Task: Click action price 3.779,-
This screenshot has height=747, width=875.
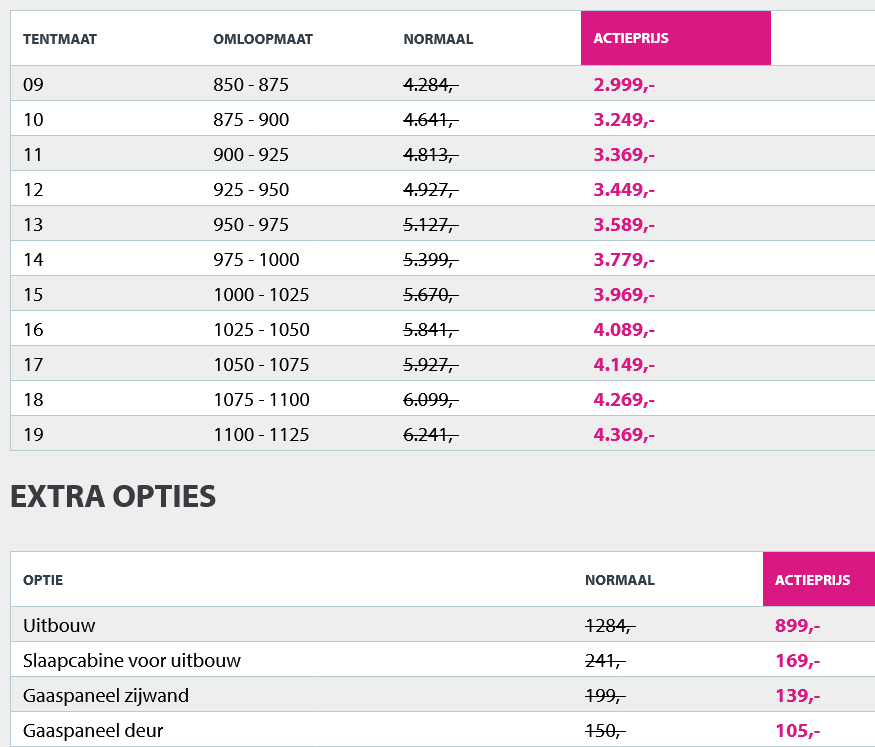Action: pos(624,260)
